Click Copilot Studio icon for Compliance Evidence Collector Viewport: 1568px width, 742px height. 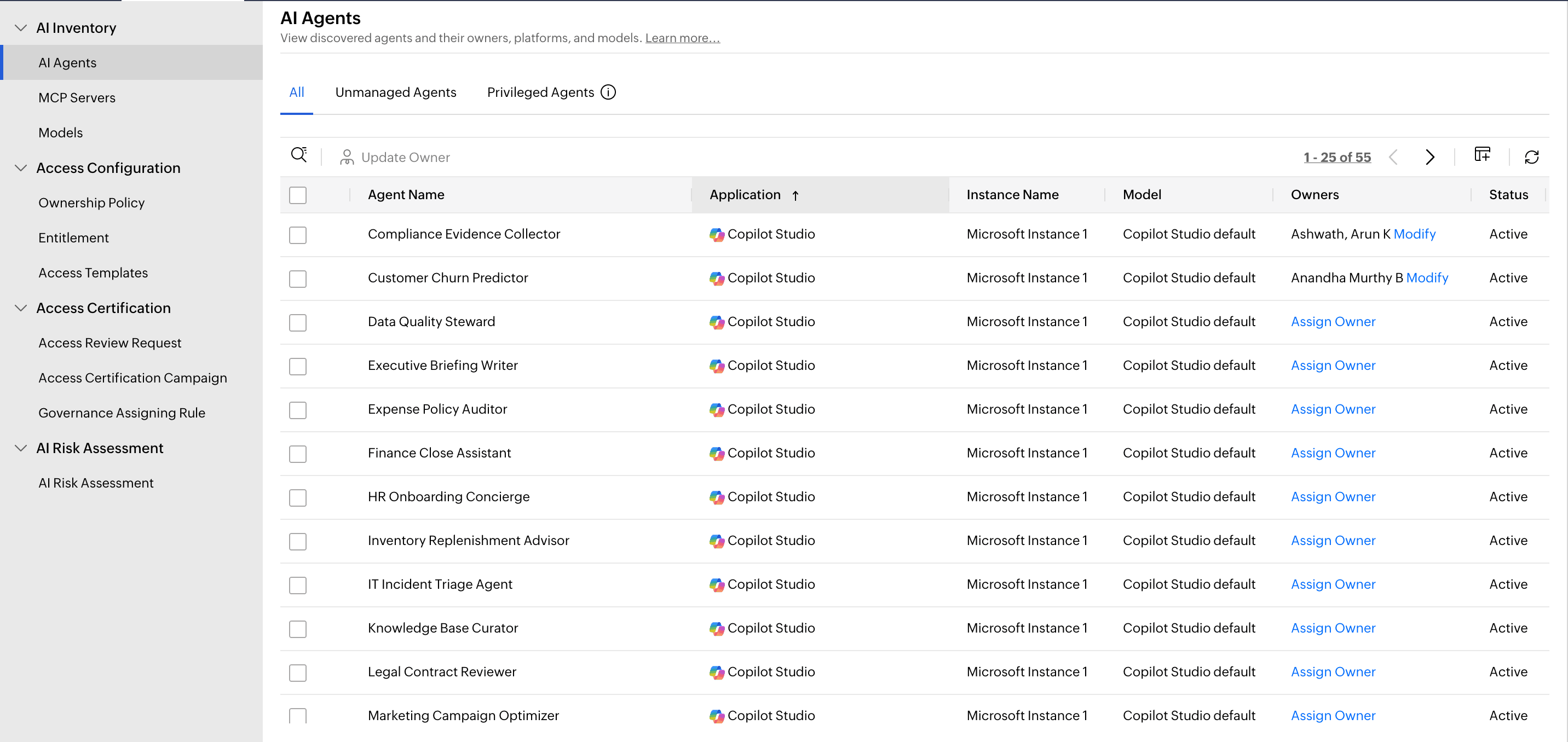pyautogui.click(x=717, y=234)
